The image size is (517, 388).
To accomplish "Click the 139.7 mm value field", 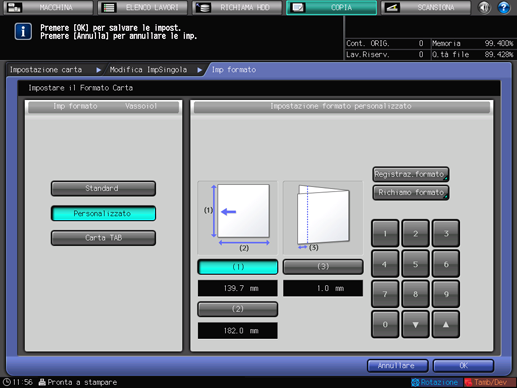I will 238,288.
